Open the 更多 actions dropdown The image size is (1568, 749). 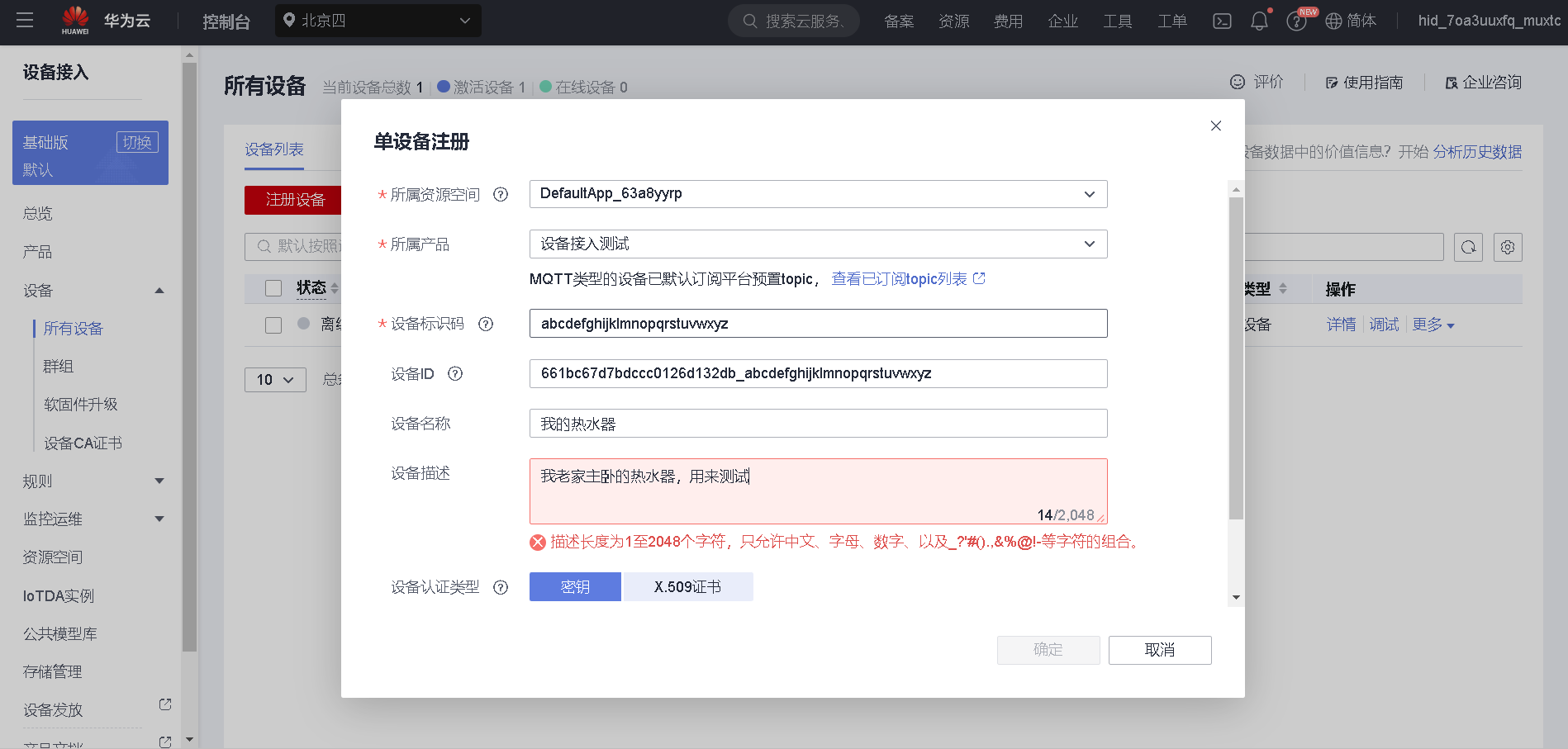[1433, 325]
